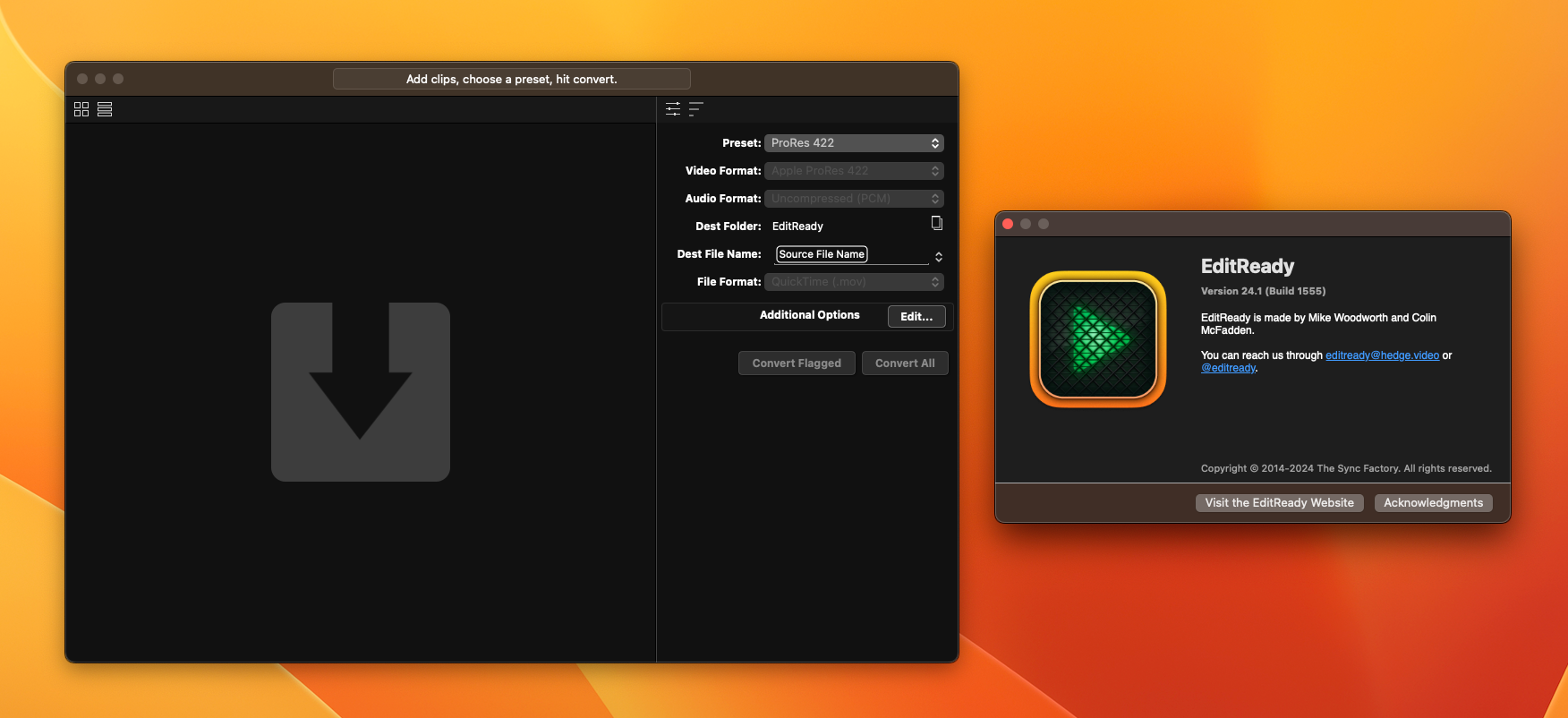Open the @editready link
The height and width of the screenshot is (718, 1568).
(1228, 368)
